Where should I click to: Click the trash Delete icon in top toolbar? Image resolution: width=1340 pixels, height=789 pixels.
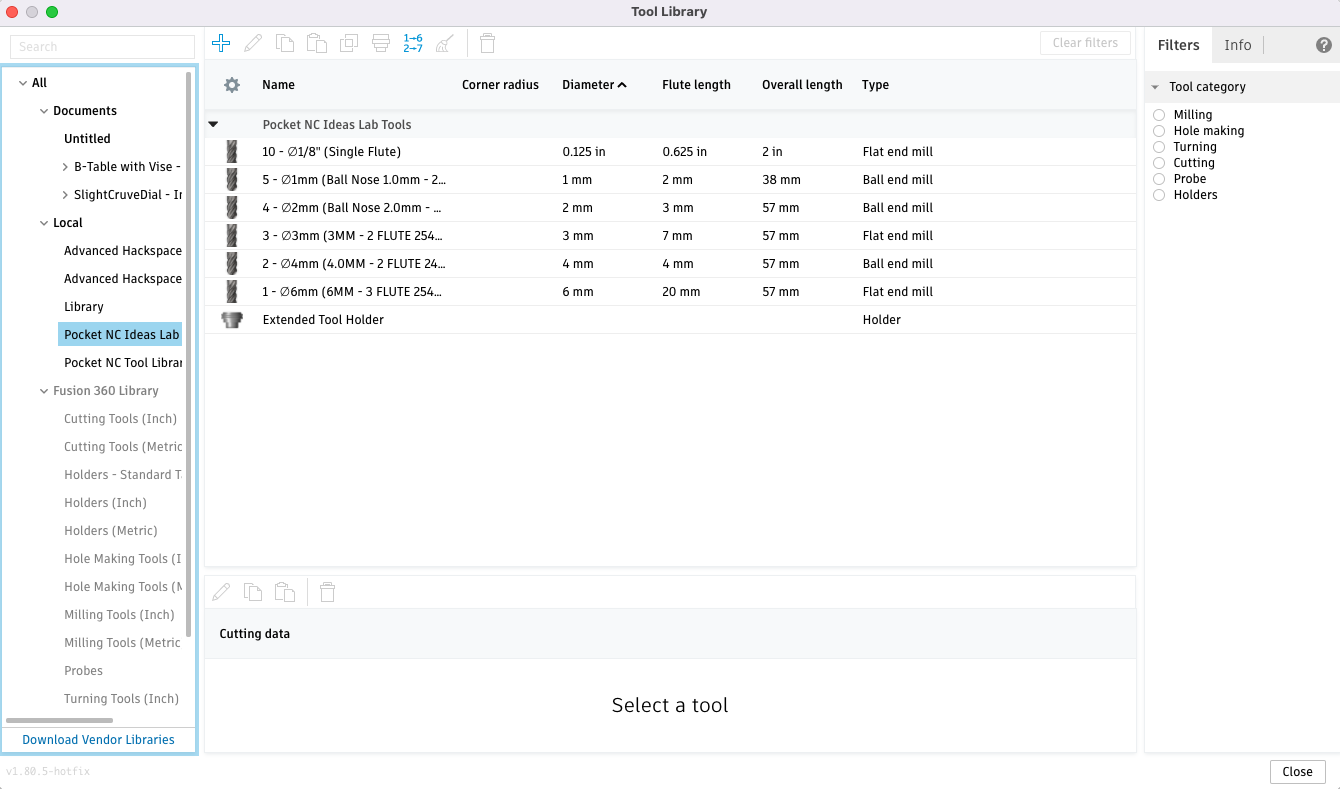pyautogui.click(x=487, y=43)
